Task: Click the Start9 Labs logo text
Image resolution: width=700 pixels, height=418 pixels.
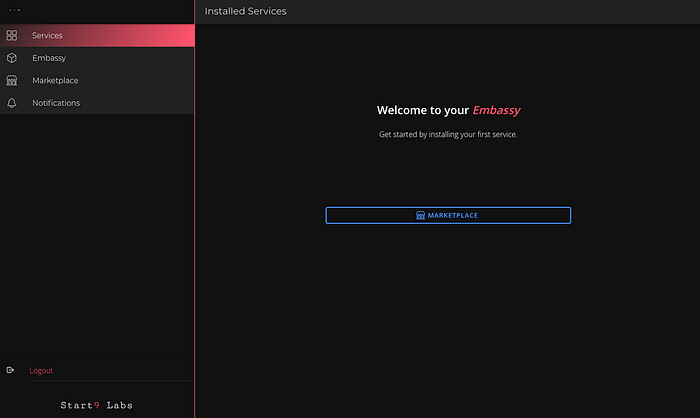Action: pyautogui.click(x=96, y=405)
